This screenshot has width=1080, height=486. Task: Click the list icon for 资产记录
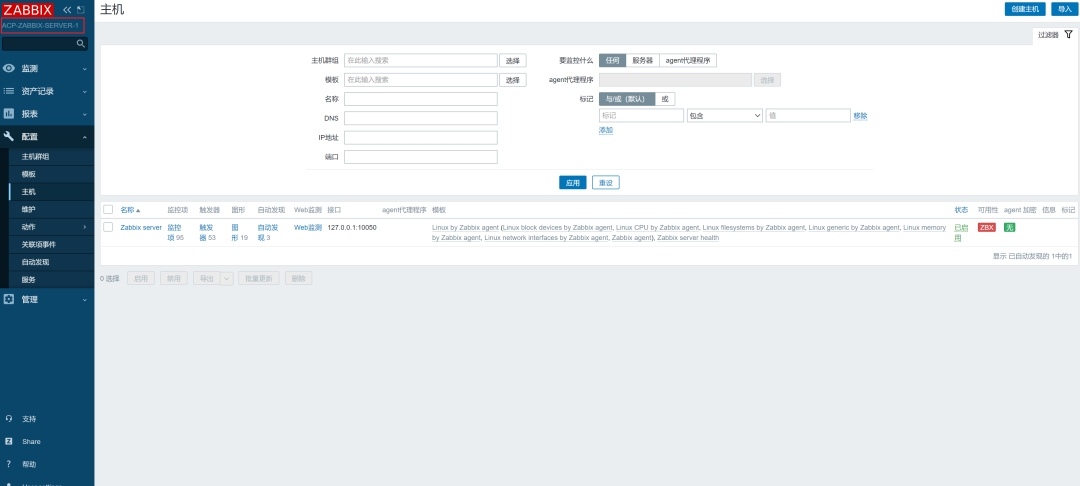9,91
